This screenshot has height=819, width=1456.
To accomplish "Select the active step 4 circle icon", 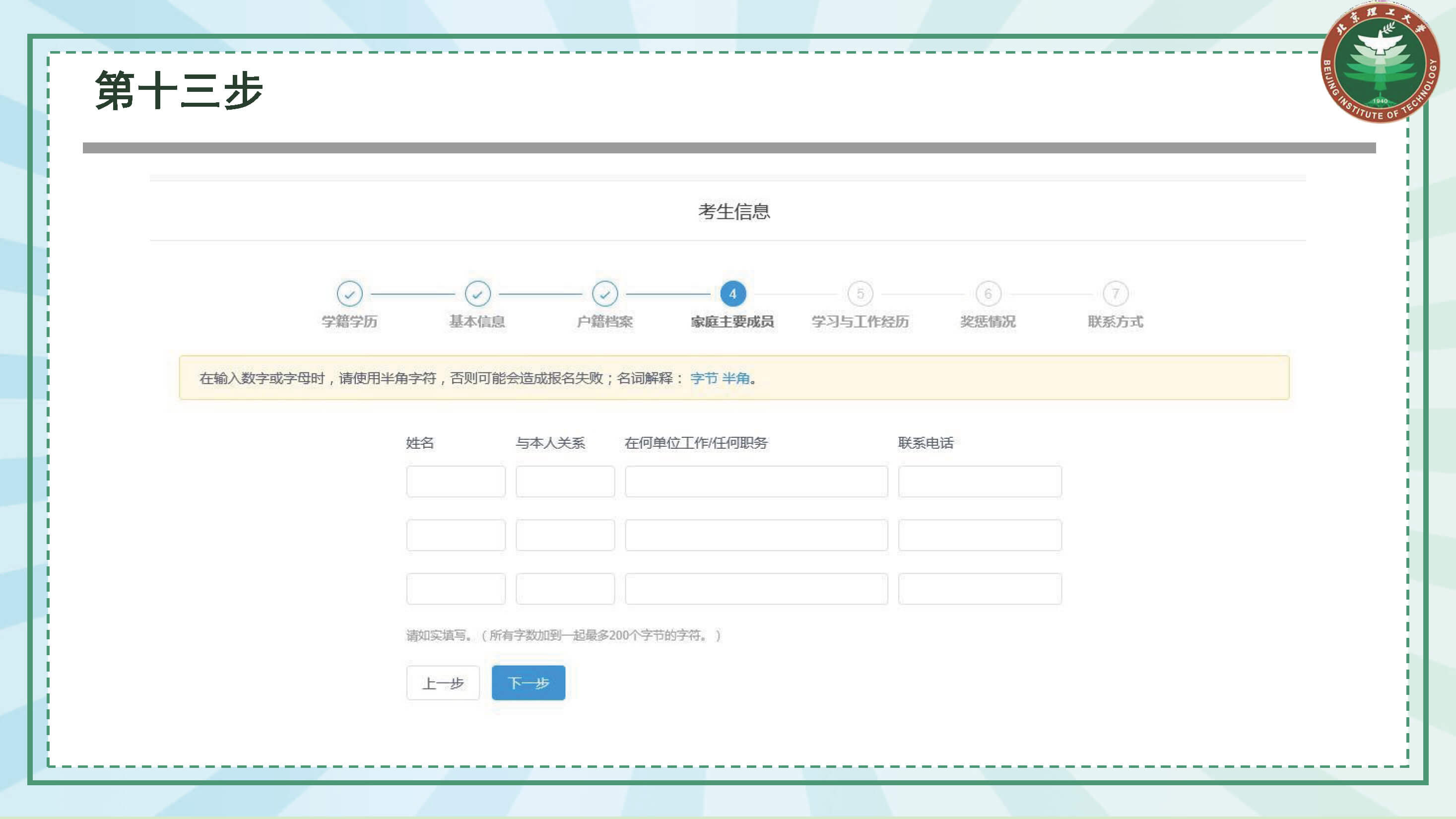I will pyautogui.click(x=732, y=294).
